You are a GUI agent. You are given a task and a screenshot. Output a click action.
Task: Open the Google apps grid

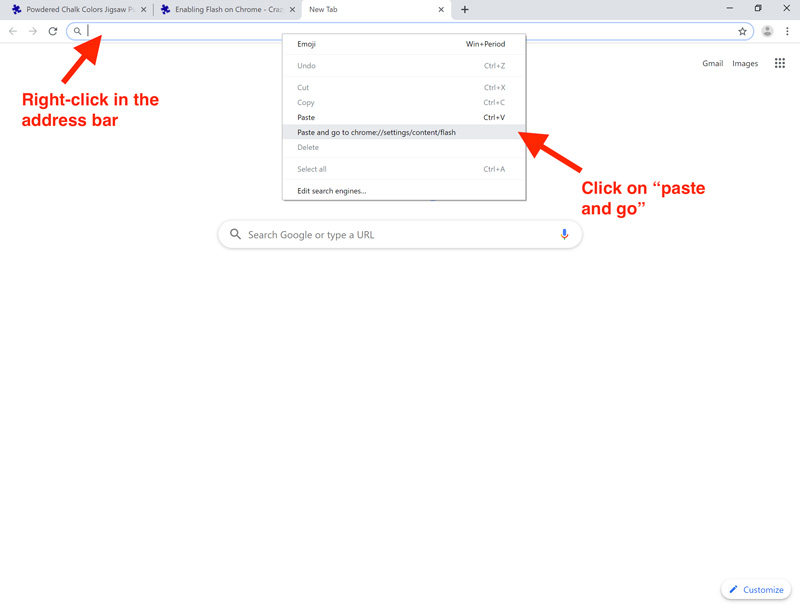pos(779,63)
